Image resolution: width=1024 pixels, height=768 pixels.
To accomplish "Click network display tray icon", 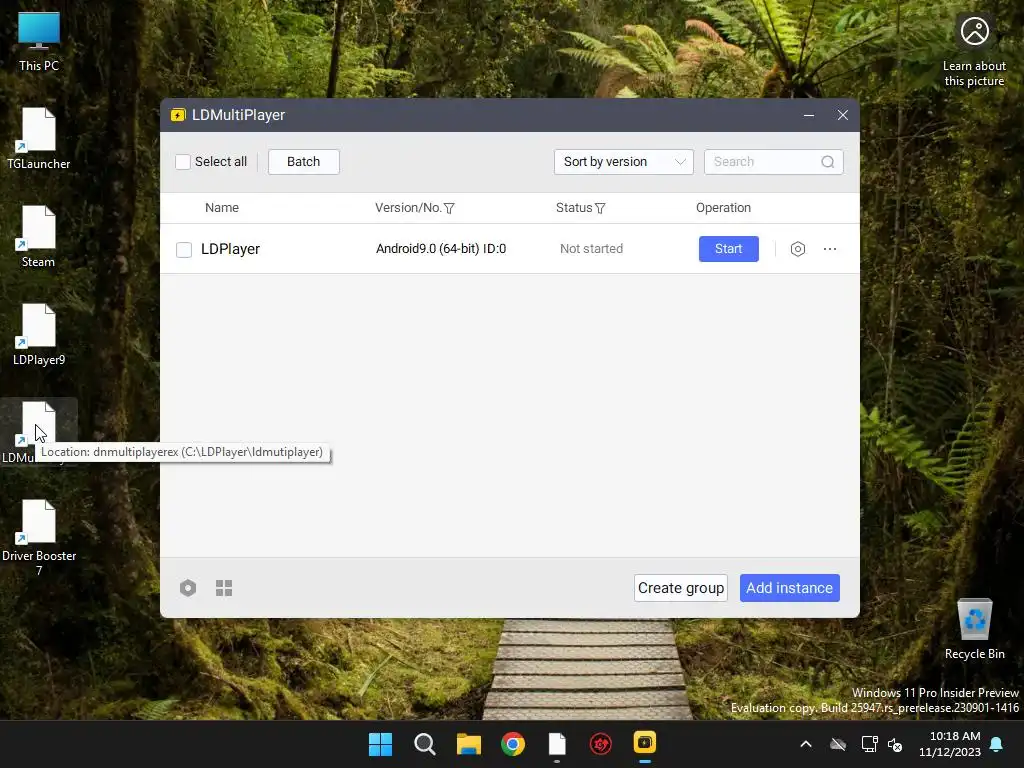I will tap(869, 744).
